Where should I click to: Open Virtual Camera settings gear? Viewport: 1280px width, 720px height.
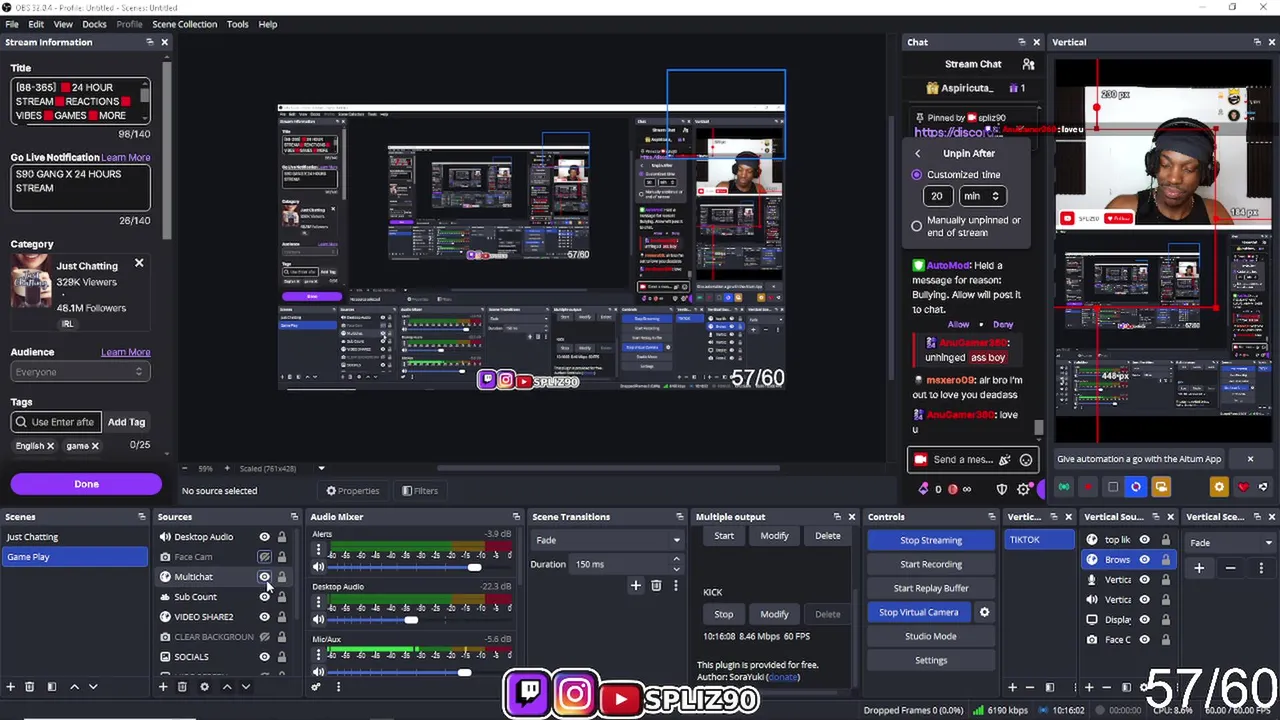tap(984, 612)
